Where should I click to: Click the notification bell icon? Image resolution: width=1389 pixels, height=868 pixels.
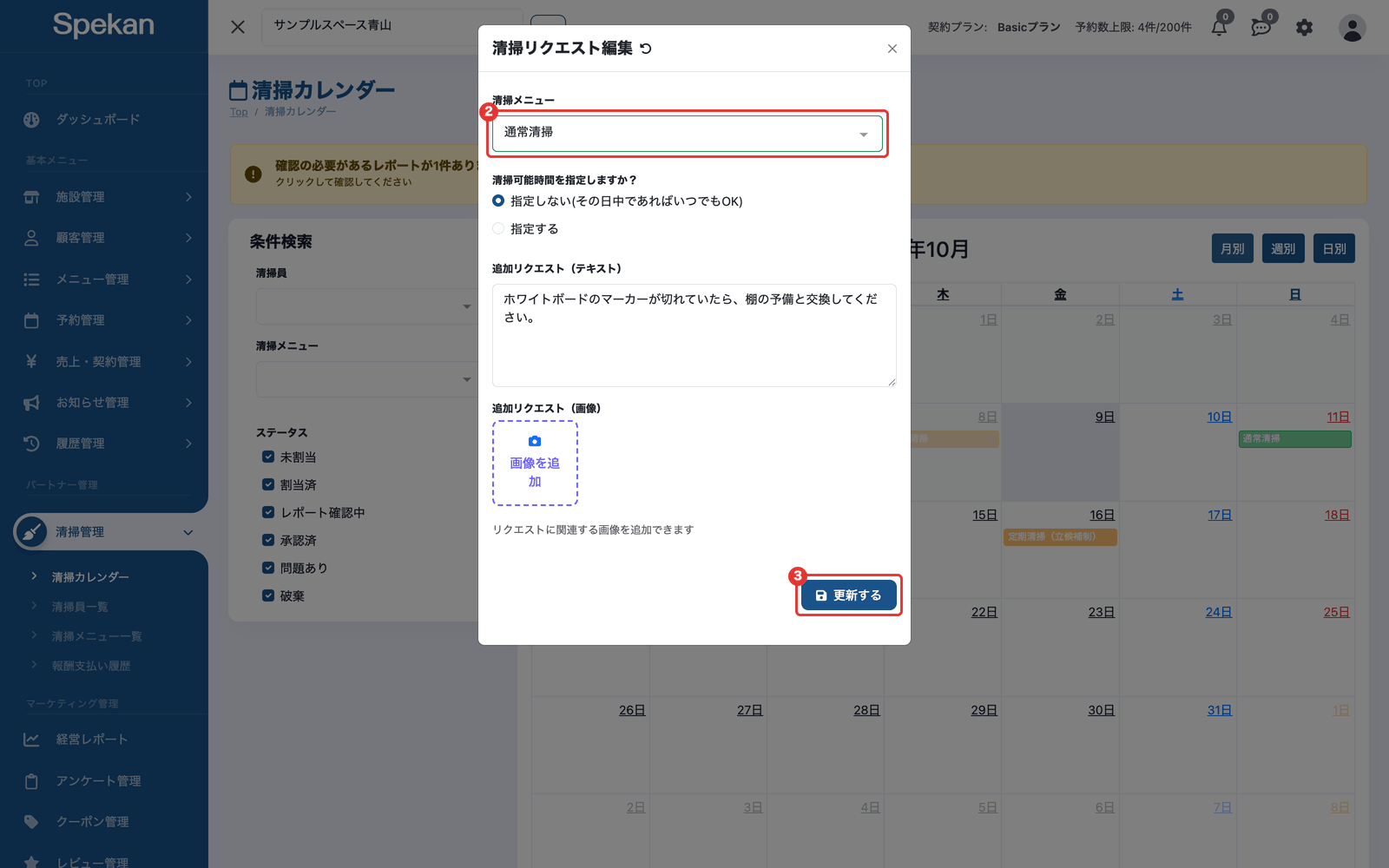pos(1219,27)
